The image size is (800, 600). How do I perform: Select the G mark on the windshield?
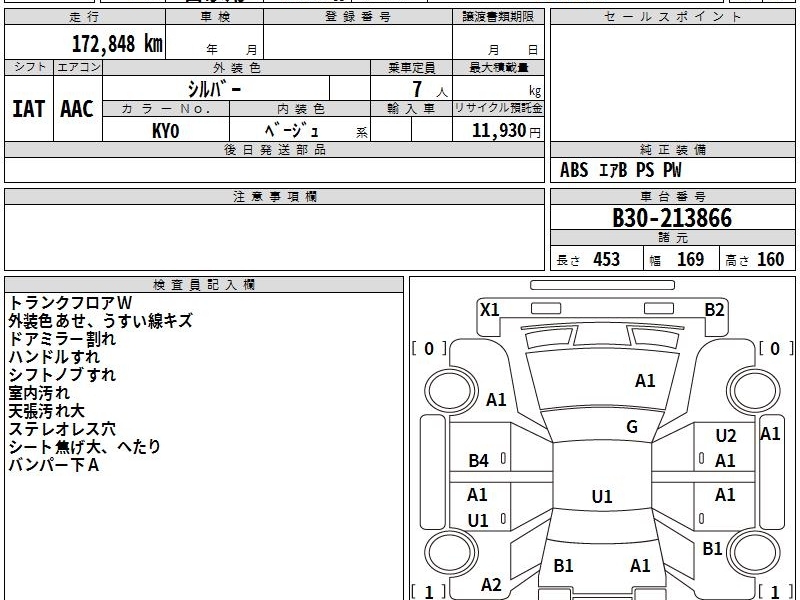[632, 427]
